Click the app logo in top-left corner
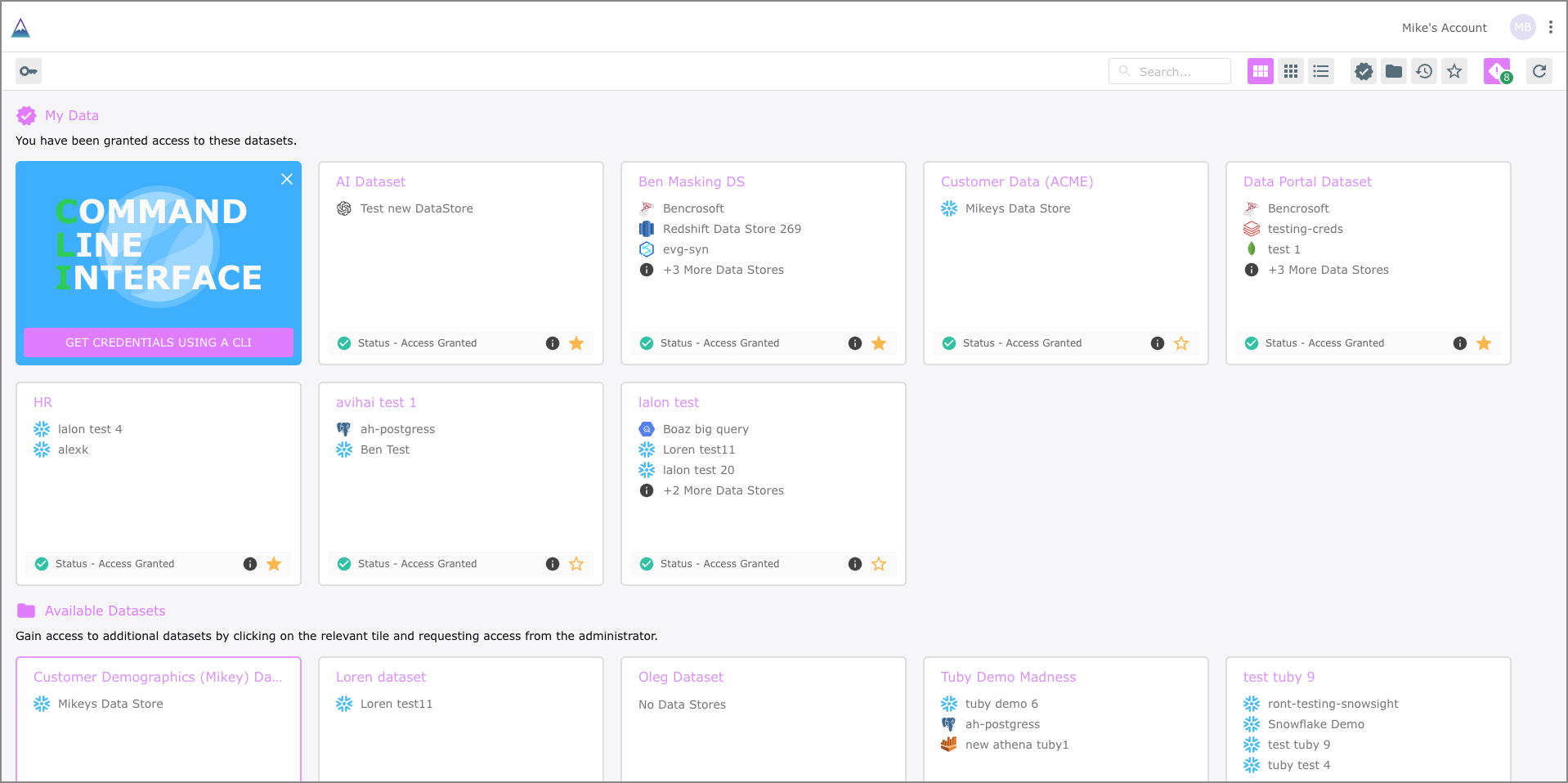This screenshot has height=783, width=1568. click(x=20, y=28)
